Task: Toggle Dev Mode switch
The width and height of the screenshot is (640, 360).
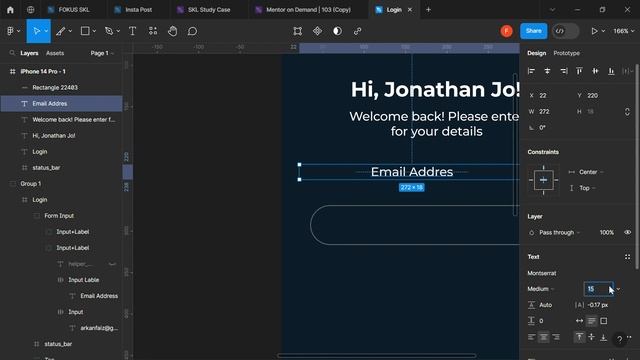Action: coord(565,31)
